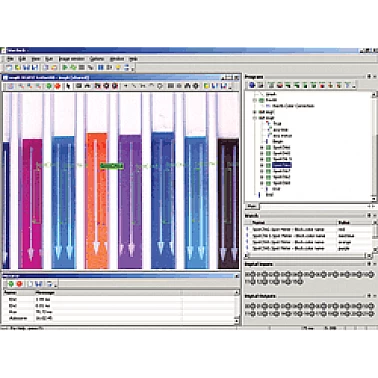Viewport: 378px width, 378px height.
Task: Click the Value column header in Watch panel
Action: pyautogui.click(x=354, y=222)
